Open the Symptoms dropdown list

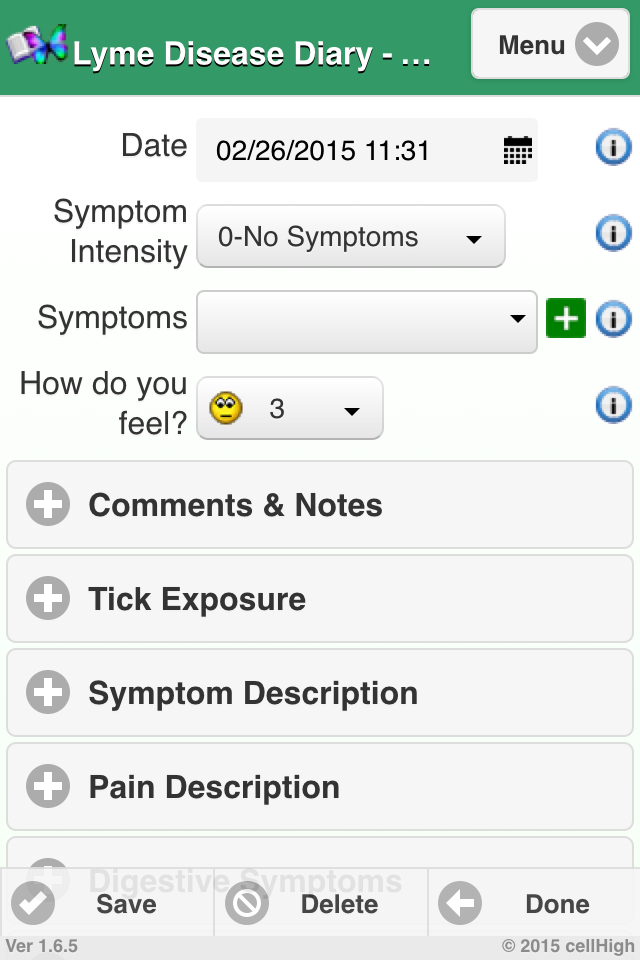click(366, 321)
